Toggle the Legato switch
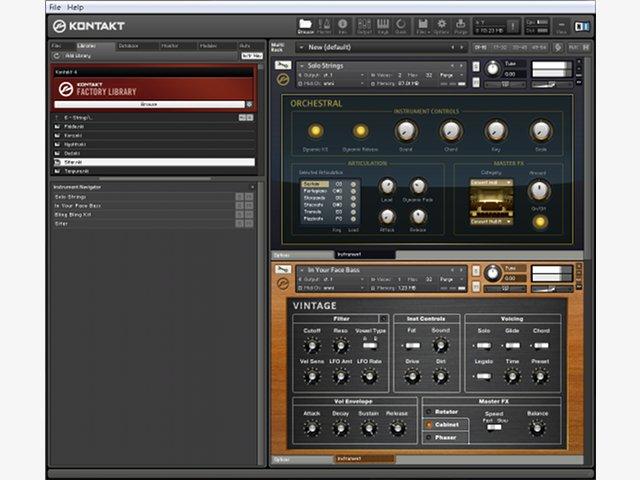The image size is (640, 480). point(484,376)
